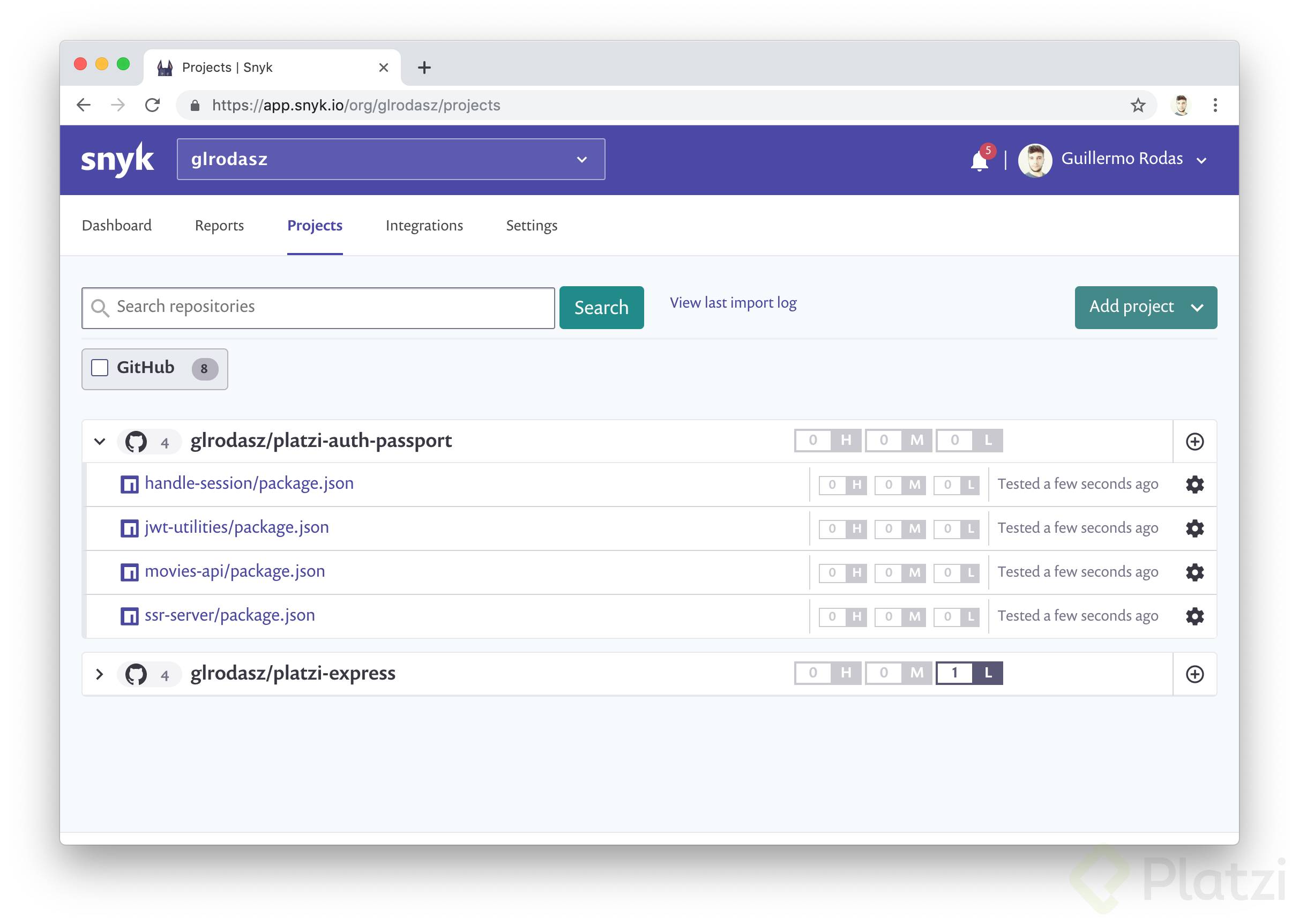1299x924 pixels.
Task: Open settings gear for ssr-server/package.json
Action: [x=1195, y=616]
